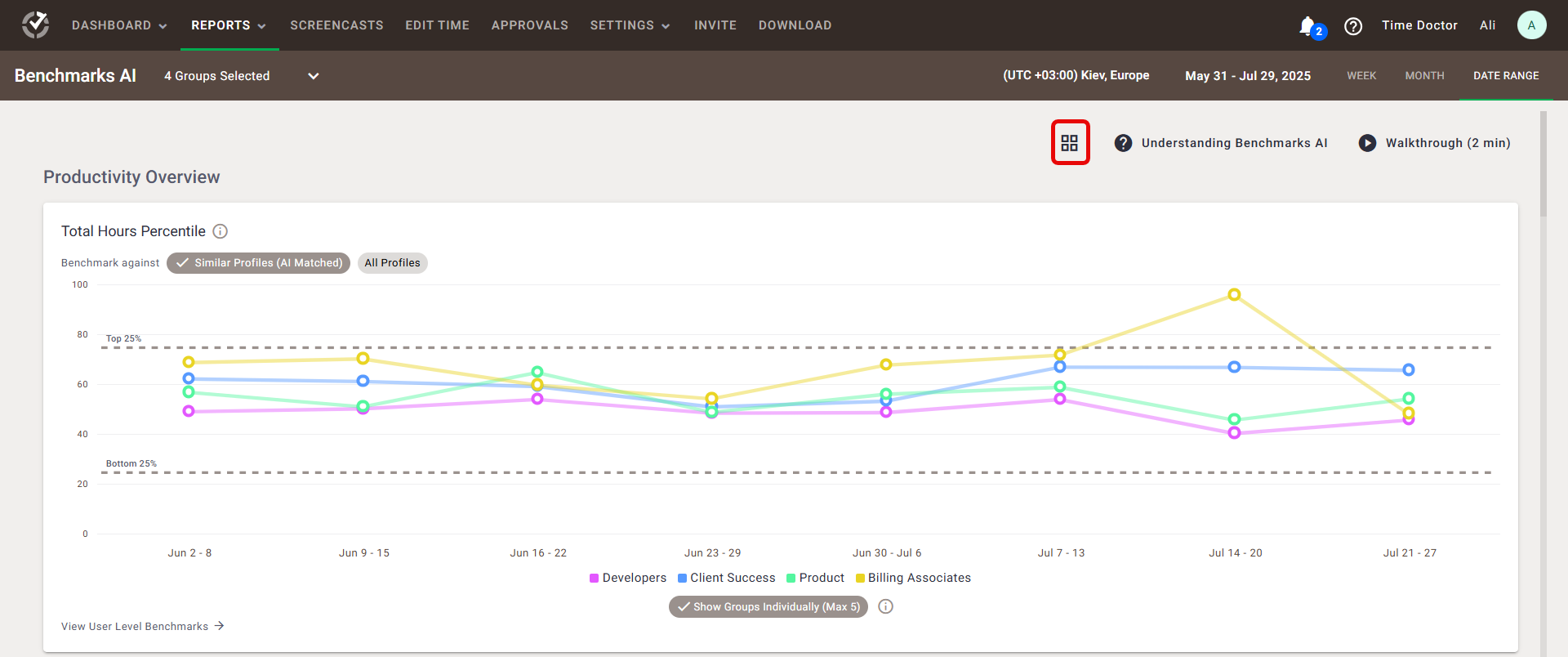The image size is (1568, 657).
Task: Click the Time Doctor checkmark logo
Action: click(35, 25)
